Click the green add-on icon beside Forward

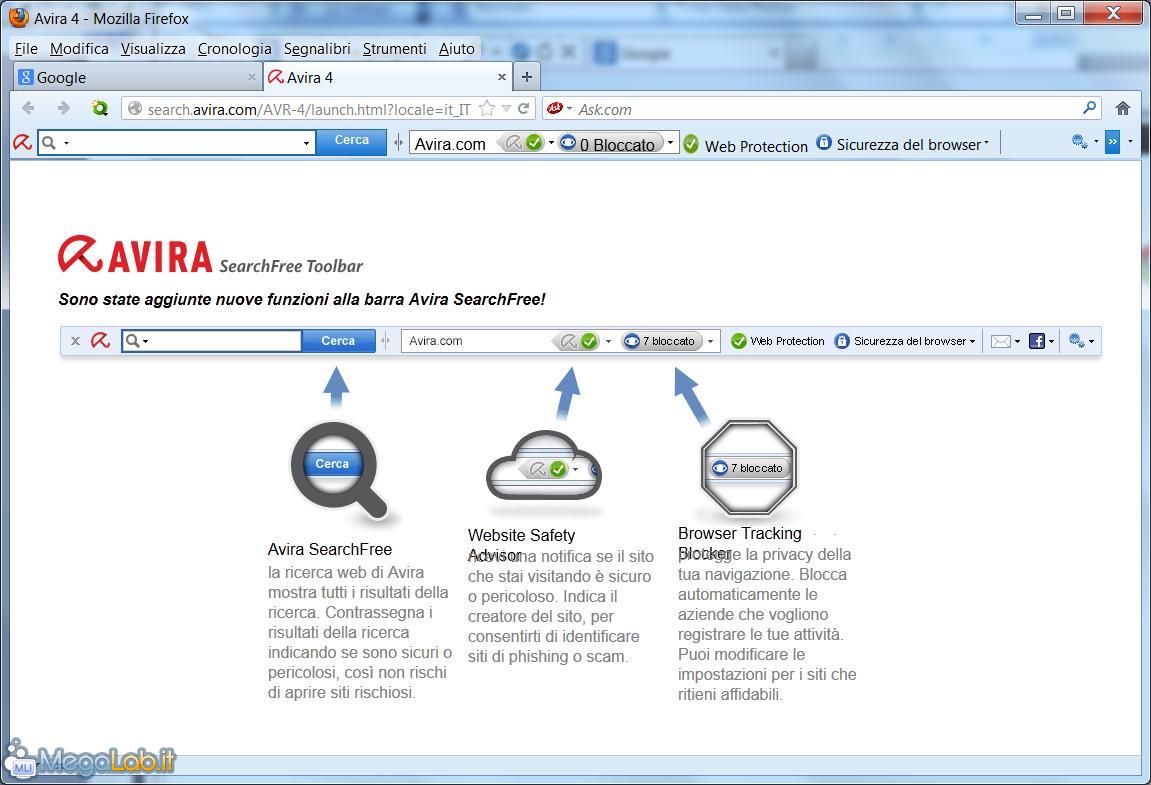pos(99,109)
